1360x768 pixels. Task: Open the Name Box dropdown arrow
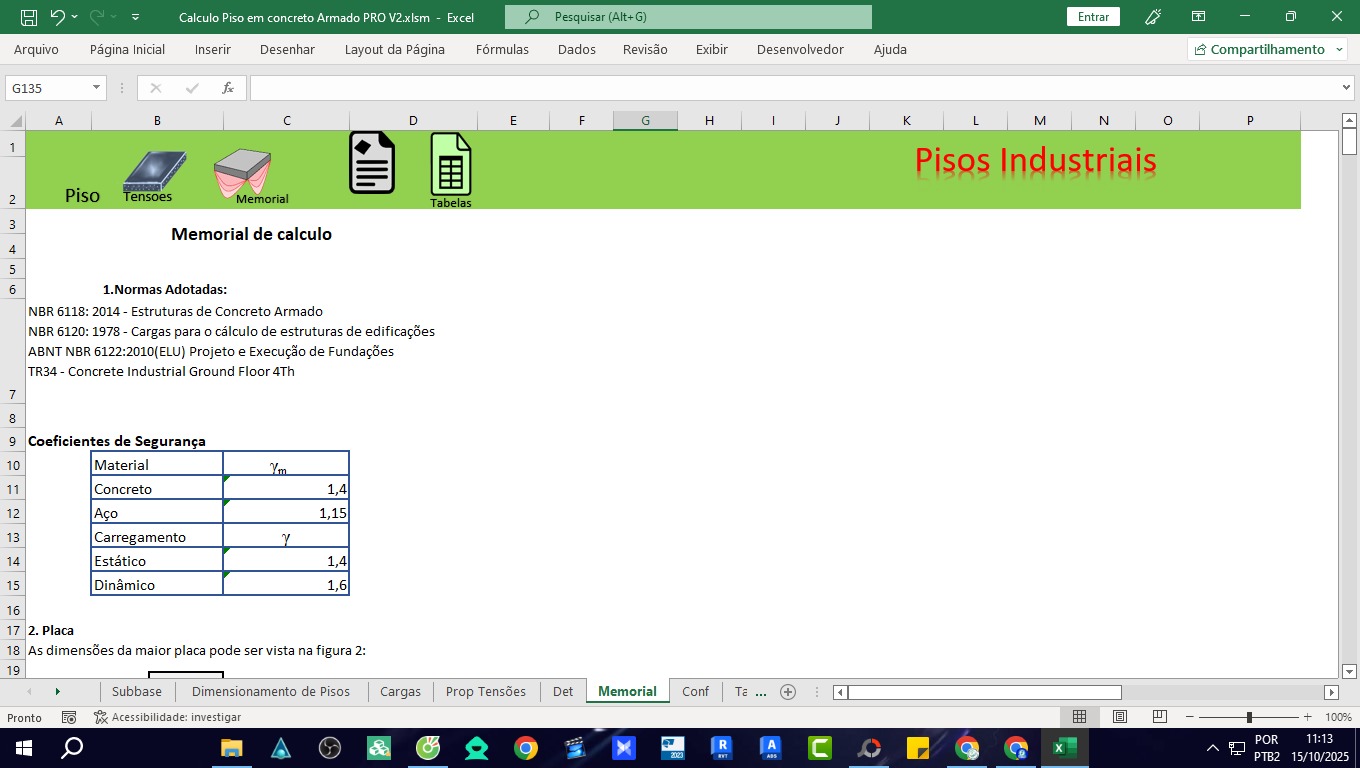pos(97,88)
